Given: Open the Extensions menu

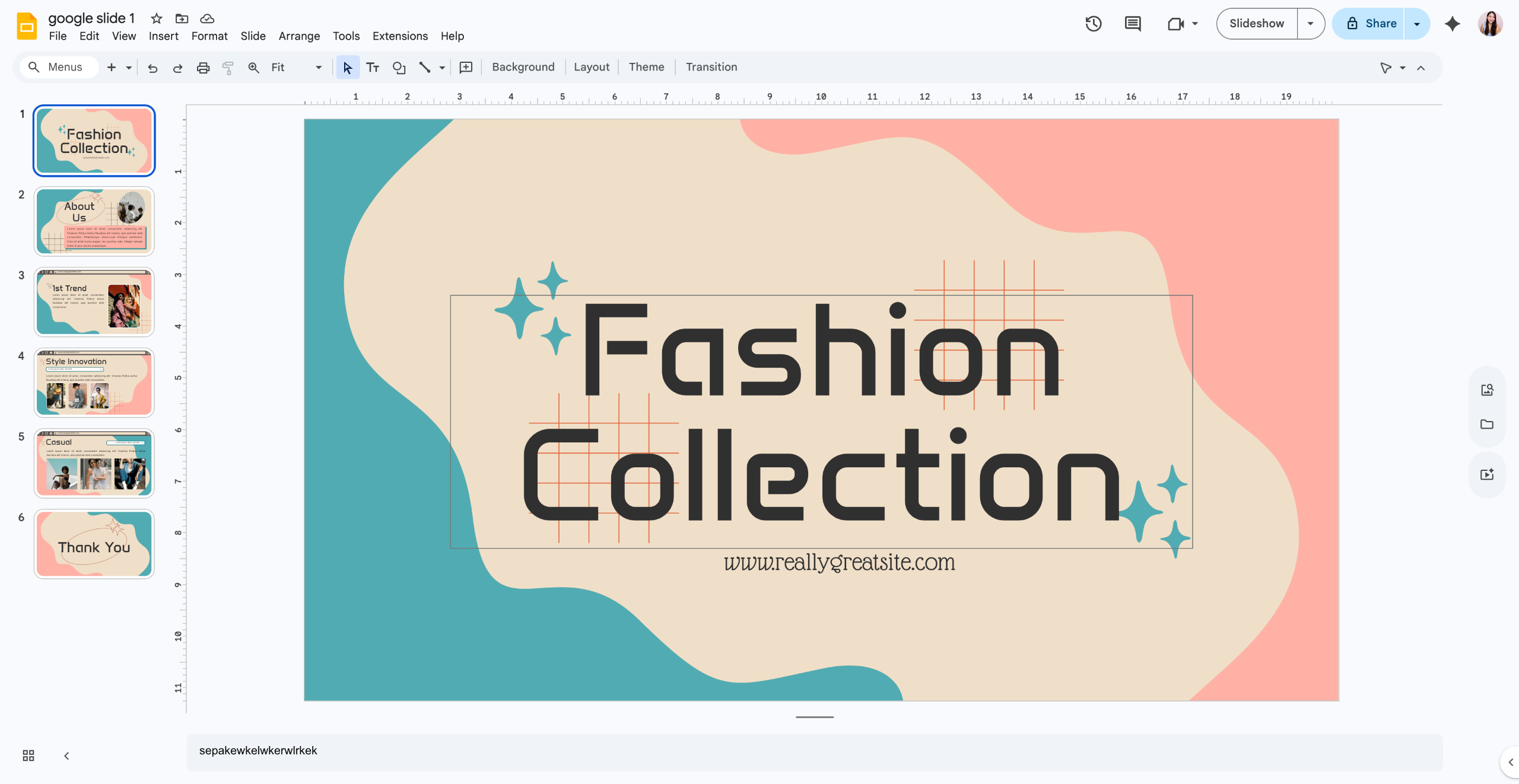Looking at the screenshot, I should pos(400,36).
